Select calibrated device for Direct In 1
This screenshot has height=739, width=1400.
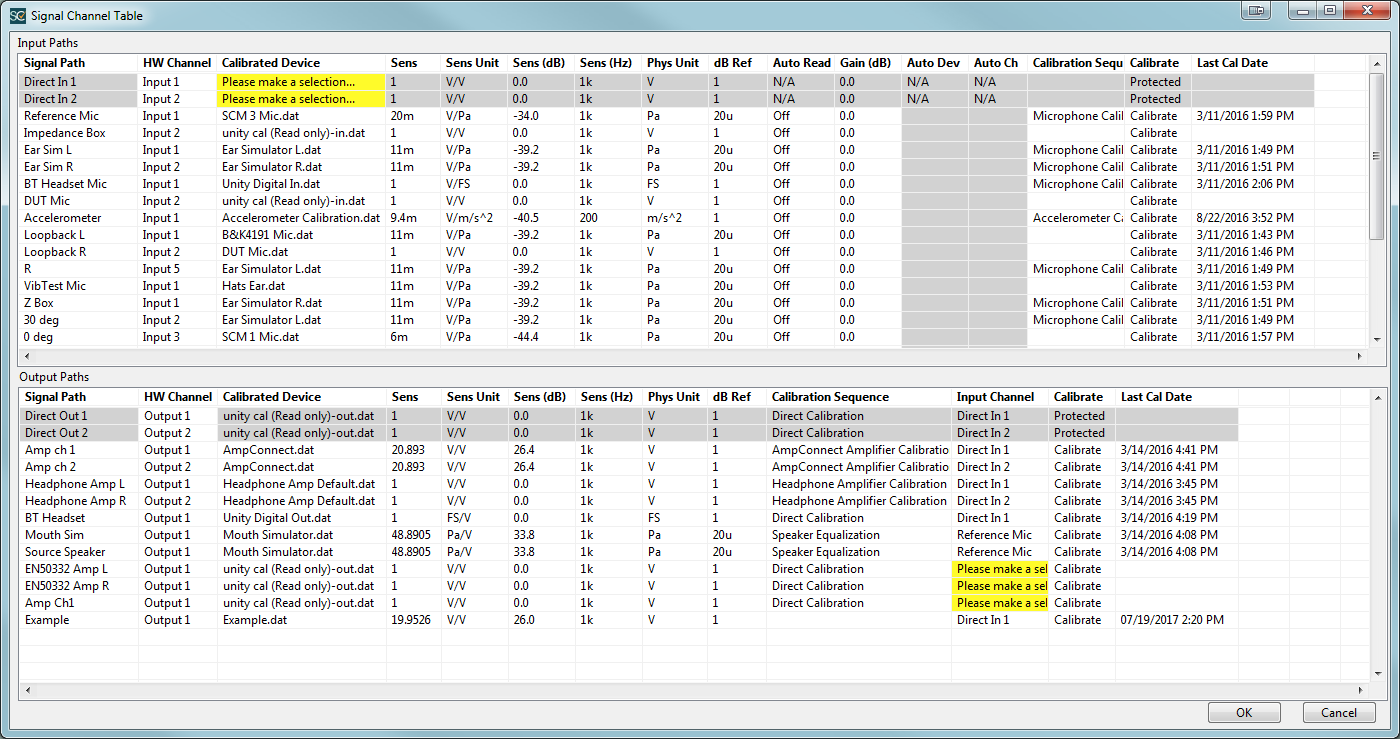tap(302, 82)
